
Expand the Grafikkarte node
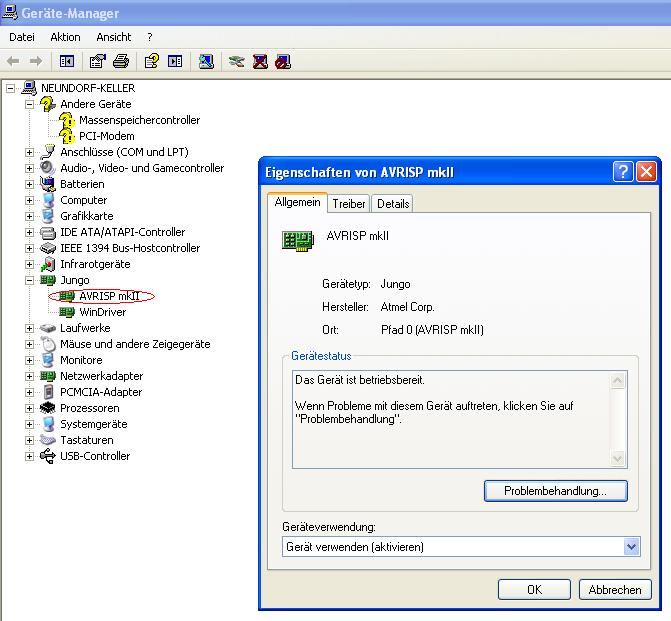[29, 216]
